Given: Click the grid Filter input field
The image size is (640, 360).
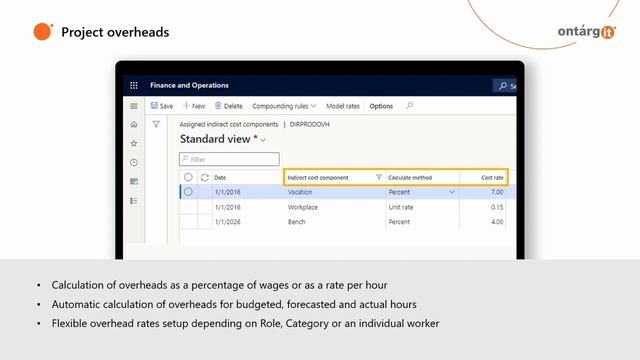Looking at the screenshot, I should (x=229, y=159).
